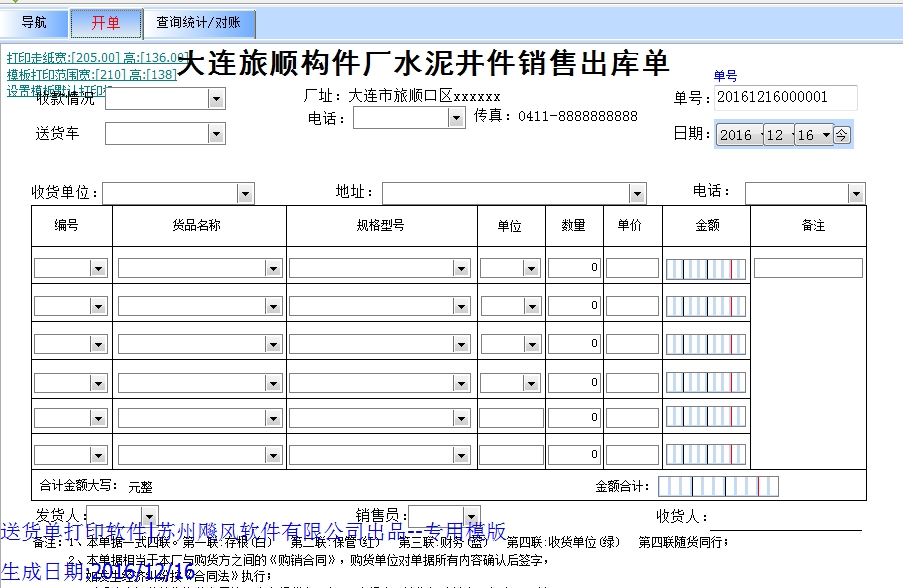This screenshot has width=903, height=588.
Task: Click the third row 数量 field
Action: (574, 344)
